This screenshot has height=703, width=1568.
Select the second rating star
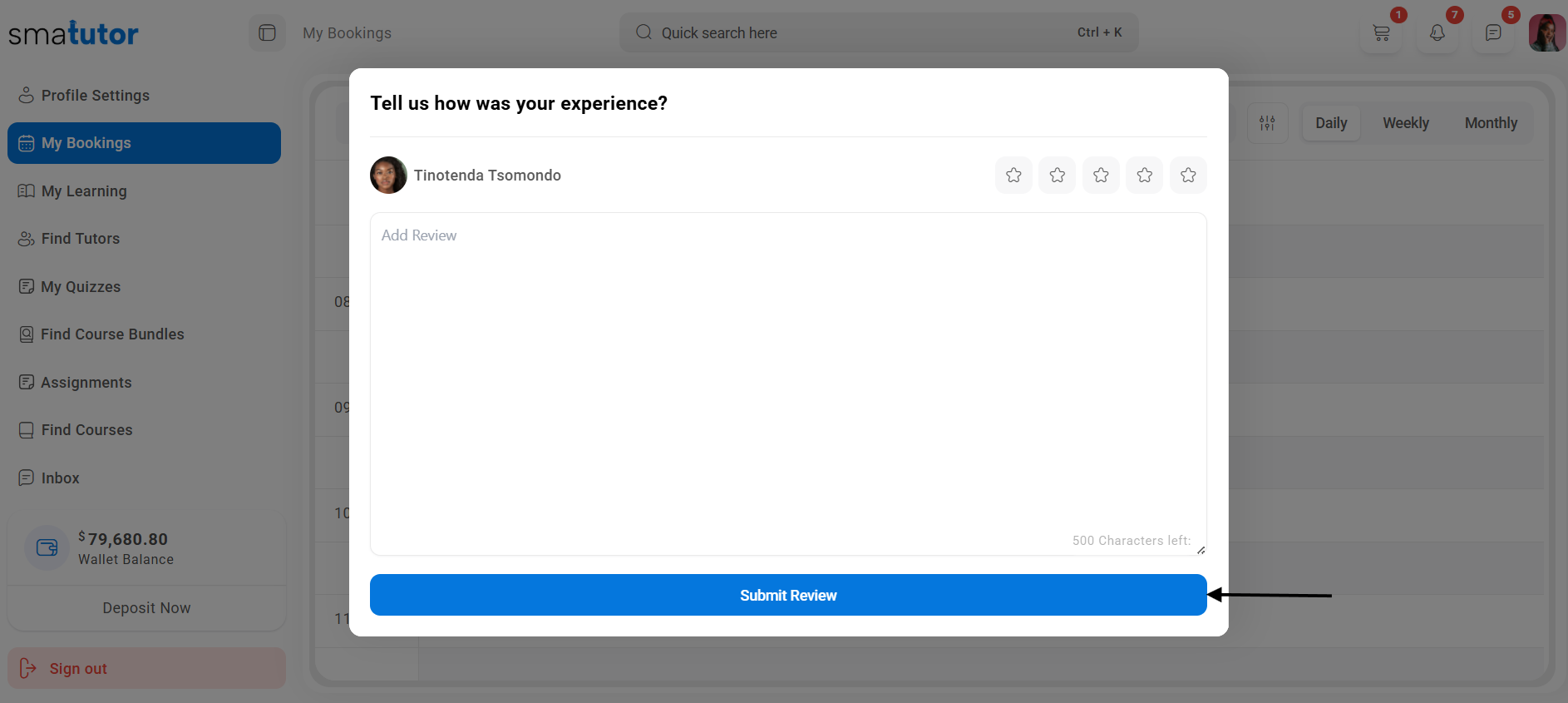point(1057,176)
